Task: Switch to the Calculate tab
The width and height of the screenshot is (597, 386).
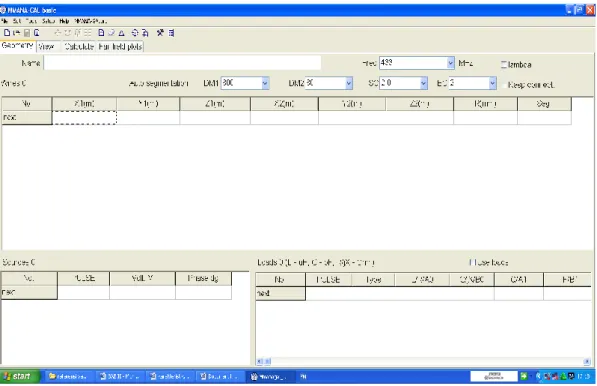Action: [79, 46]
